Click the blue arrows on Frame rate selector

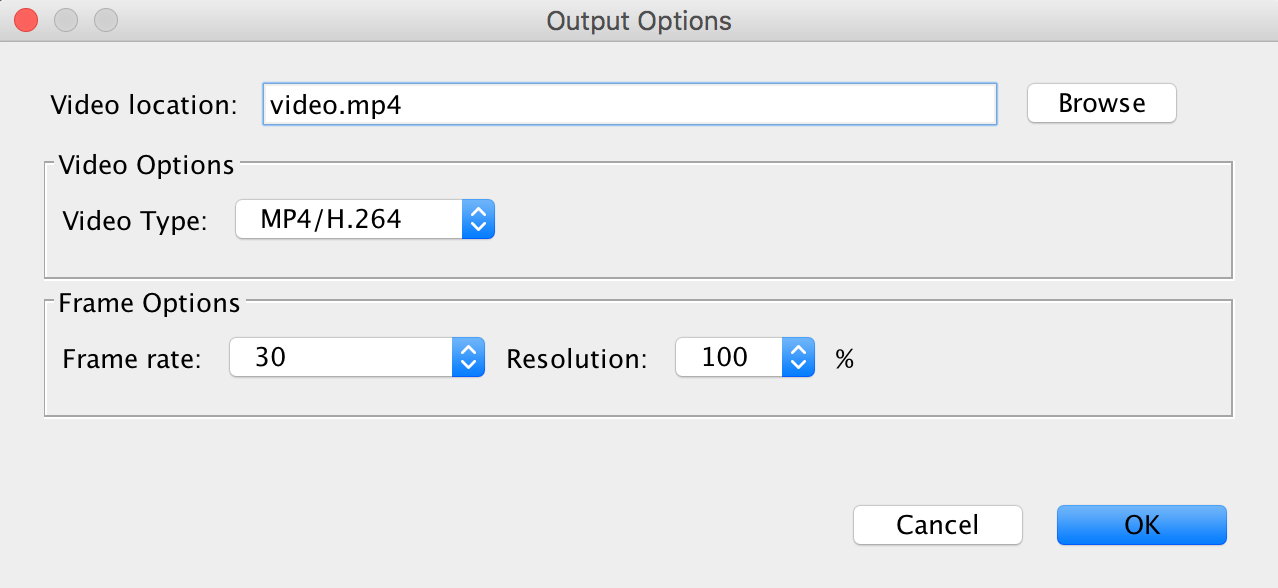[468, 358]
